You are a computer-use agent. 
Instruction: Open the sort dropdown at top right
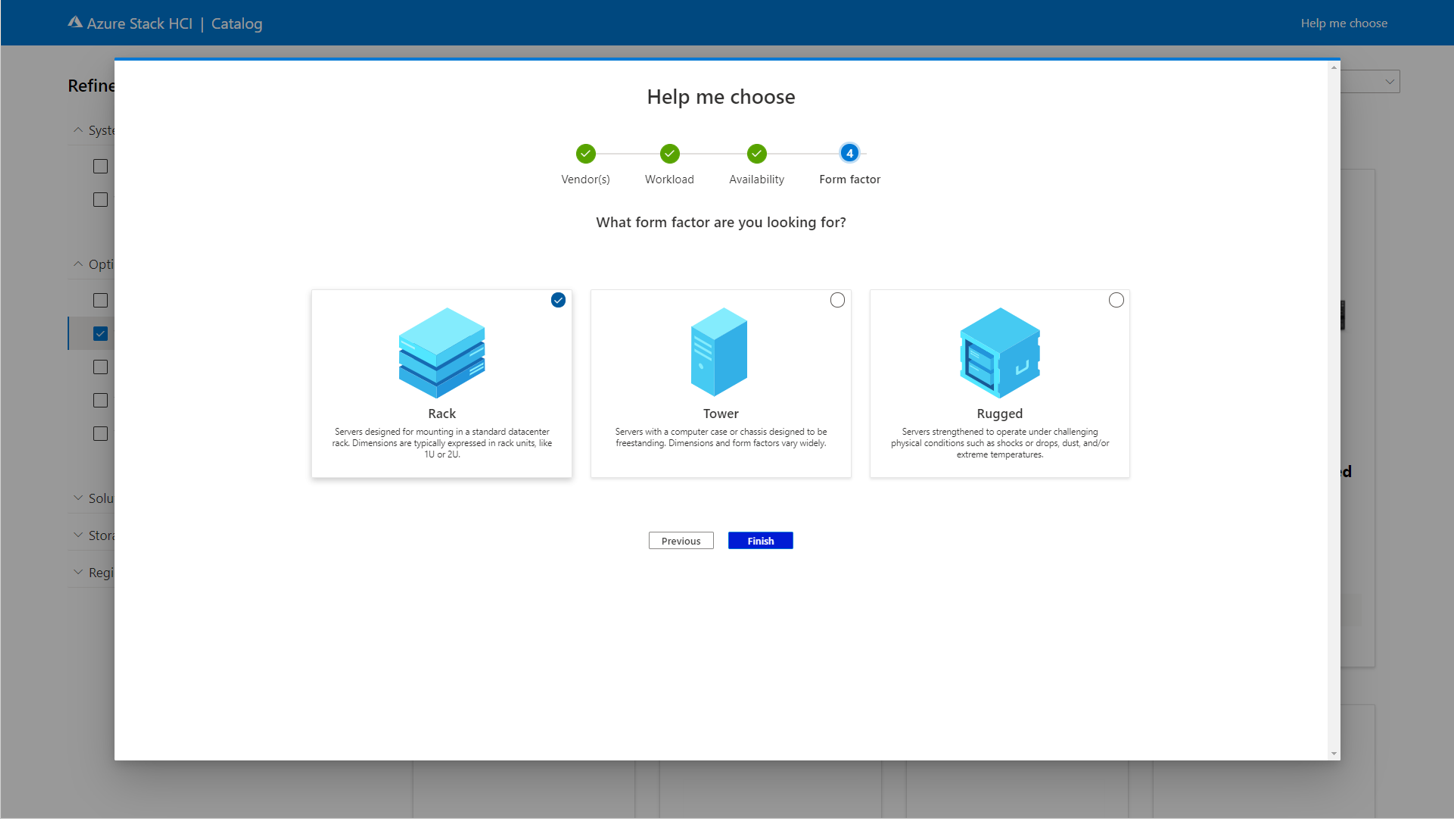(1388, 82)
